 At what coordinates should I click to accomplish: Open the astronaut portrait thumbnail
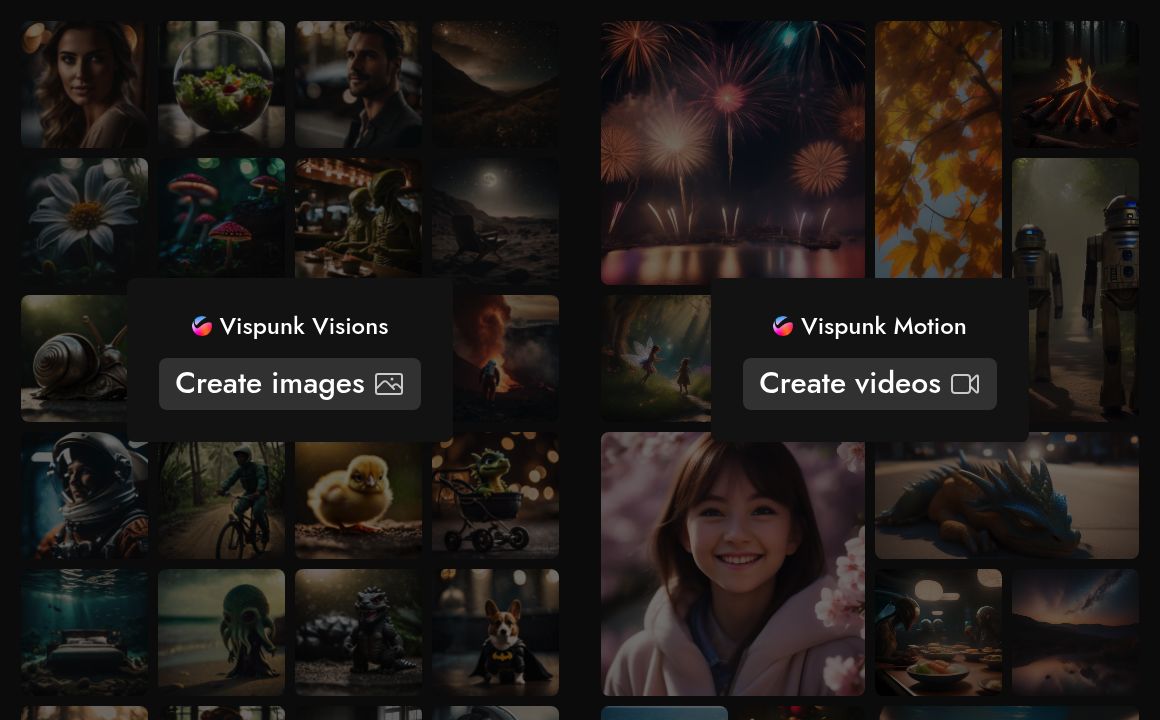click(x=84, y=495)
